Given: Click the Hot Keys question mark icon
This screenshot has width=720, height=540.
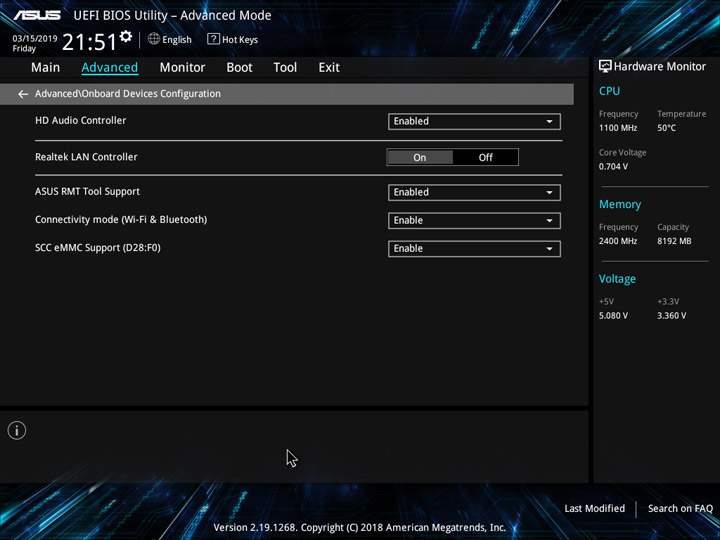Looking at the screenshot, I should click(x=213, y=39).
